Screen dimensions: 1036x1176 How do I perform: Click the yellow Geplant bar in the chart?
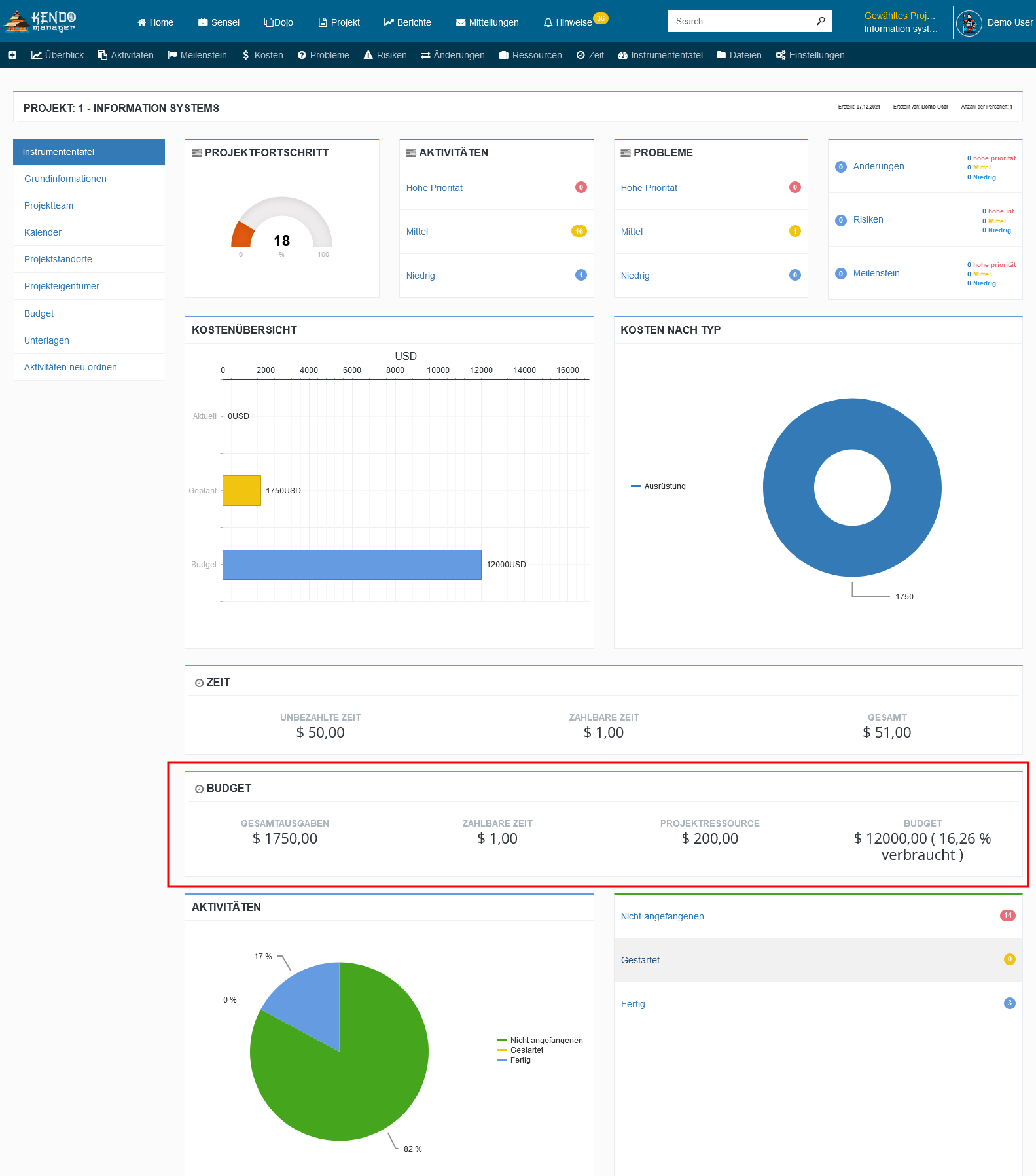(x=241, y=490)
